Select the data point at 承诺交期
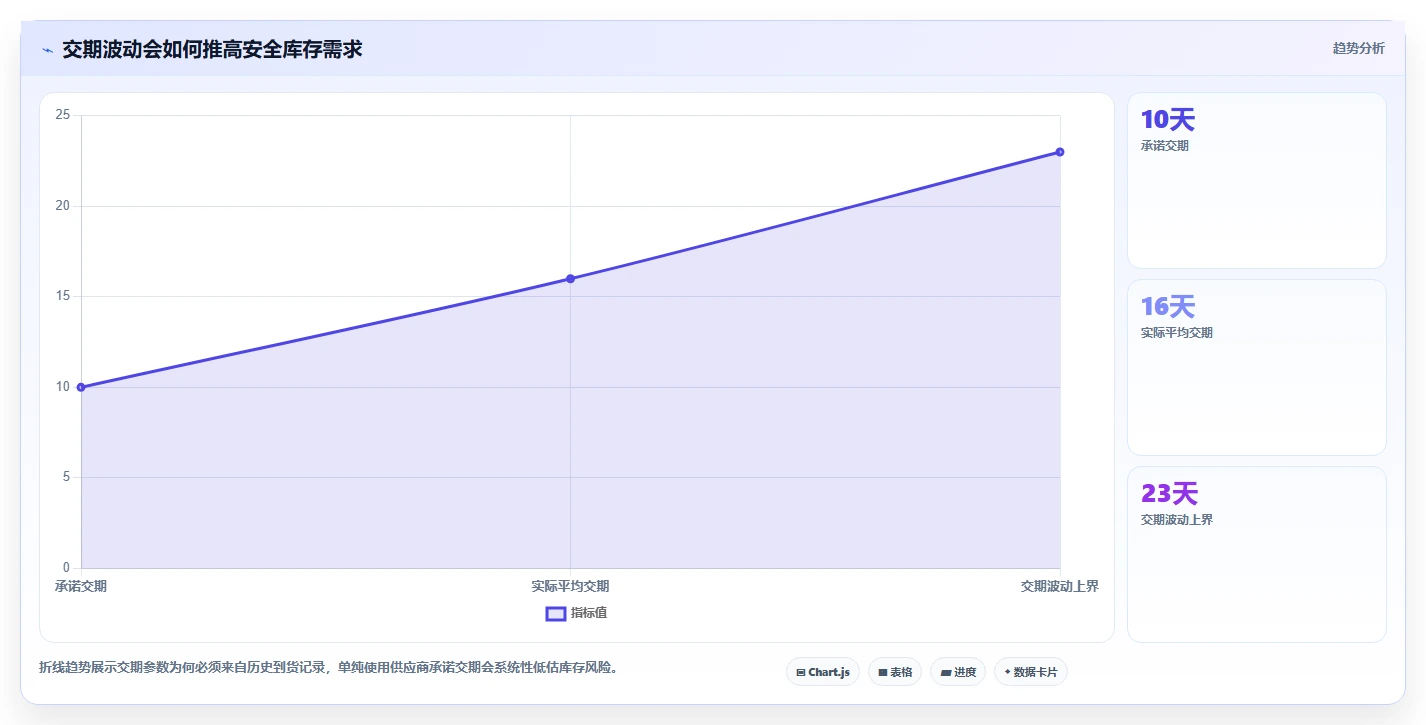 [81, 387]
